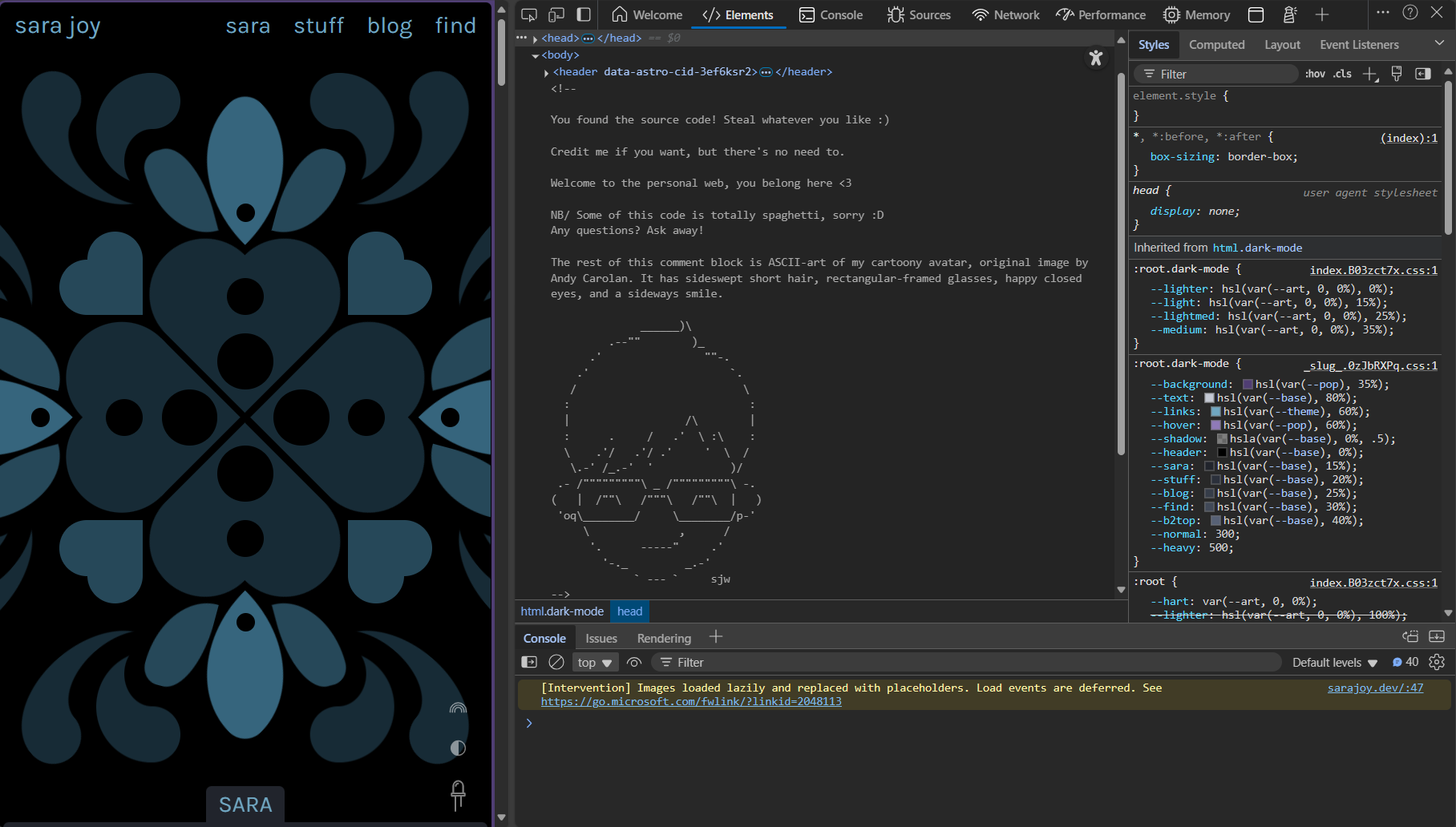Screen dimensions: 1456x827
Task: Toggle :hov element state panel
Action: pos(1315,74)
